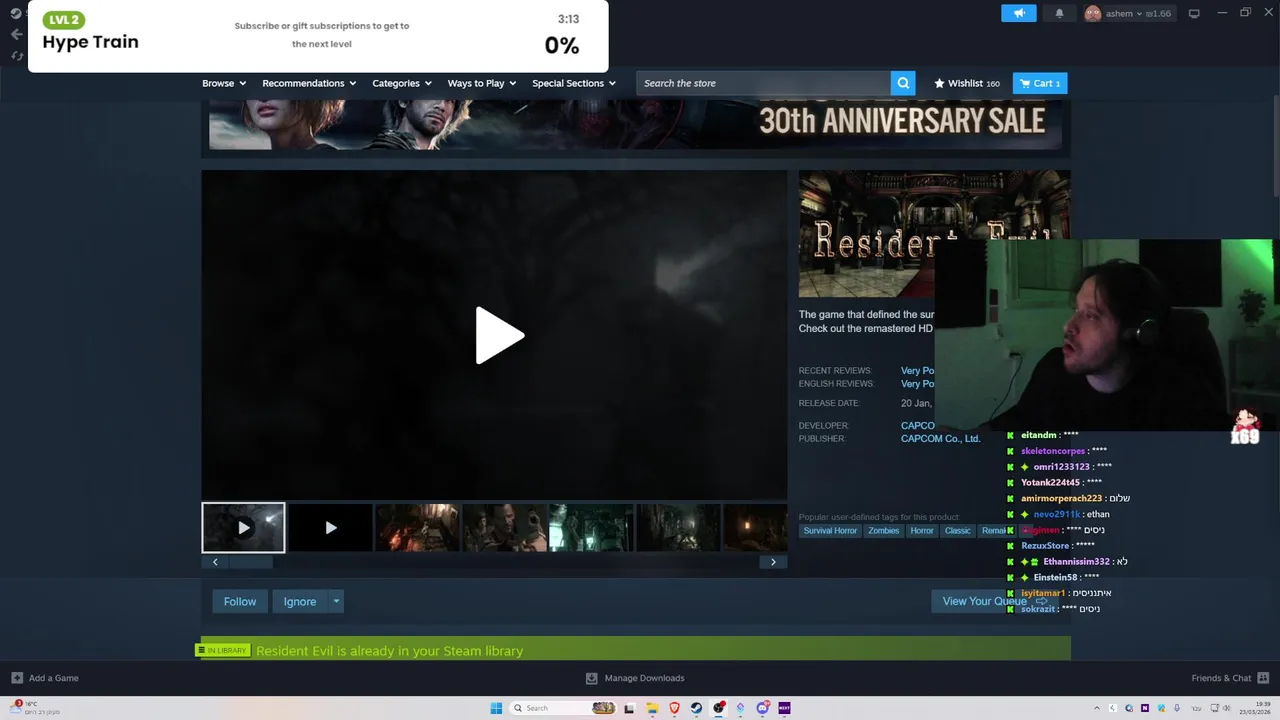The height and width of the screenshot is (720, 1280).
Task: Click the taskbar volume icon
Action: click(x=1228, y=708)
